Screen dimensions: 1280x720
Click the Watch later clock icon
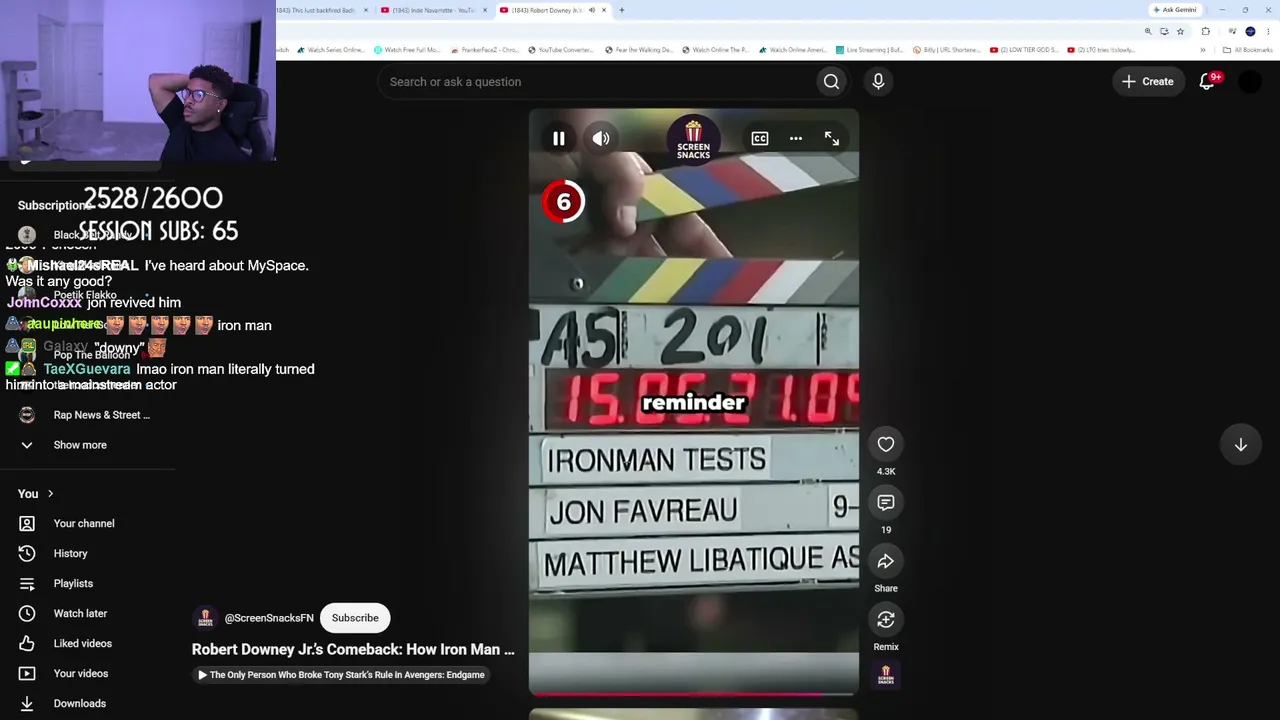point(27,614)
